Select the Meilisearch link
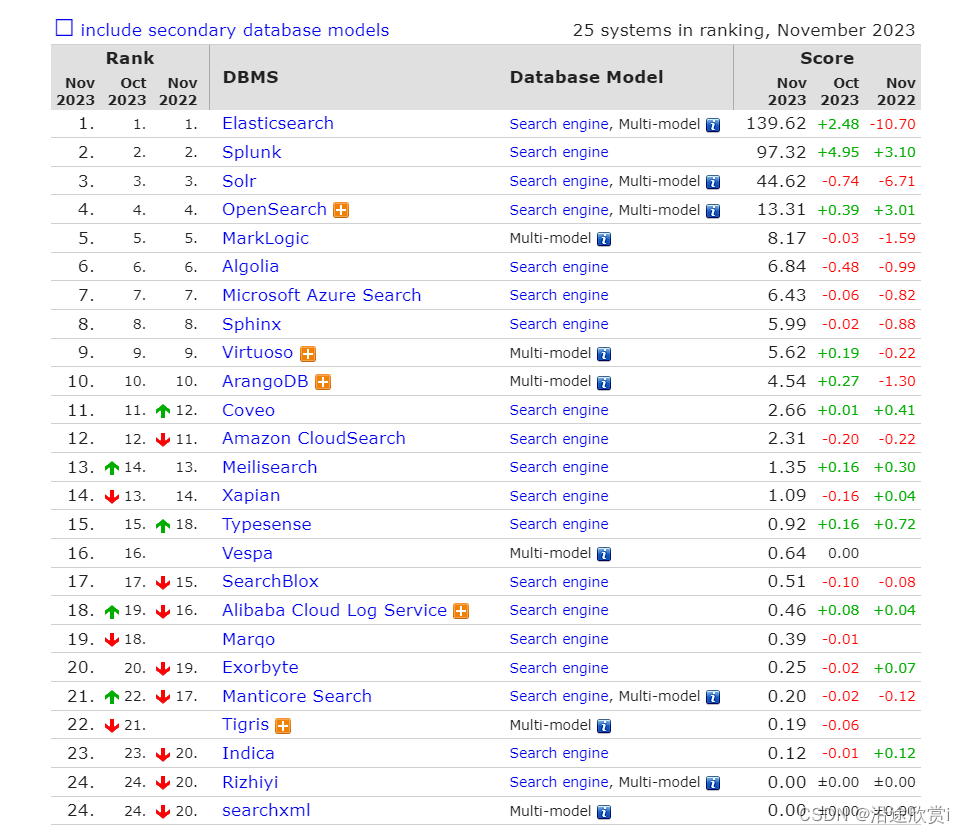This screenshot has height=834, width=965. pyautogui.click(x=269, y=467)
